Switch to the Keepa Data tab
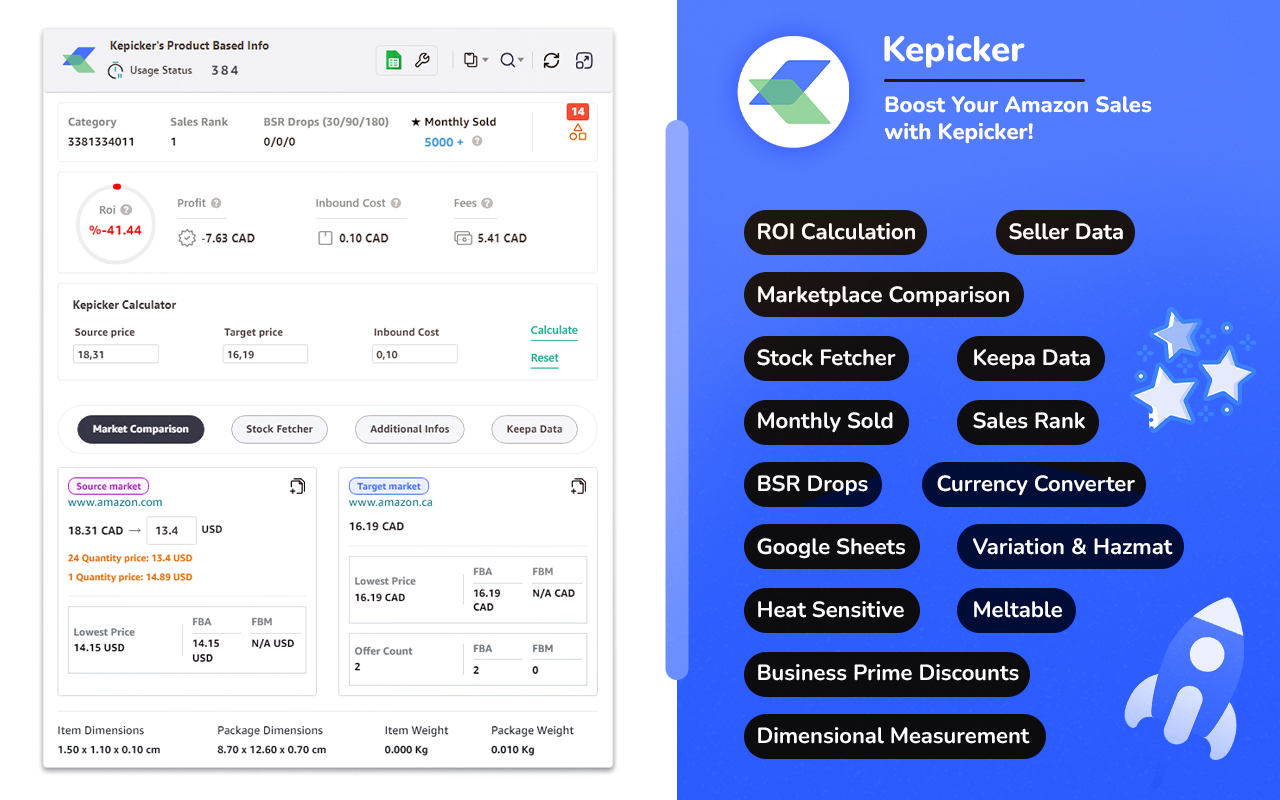The height and width of the screenshot is (800, 1280). tap(534, 429)
